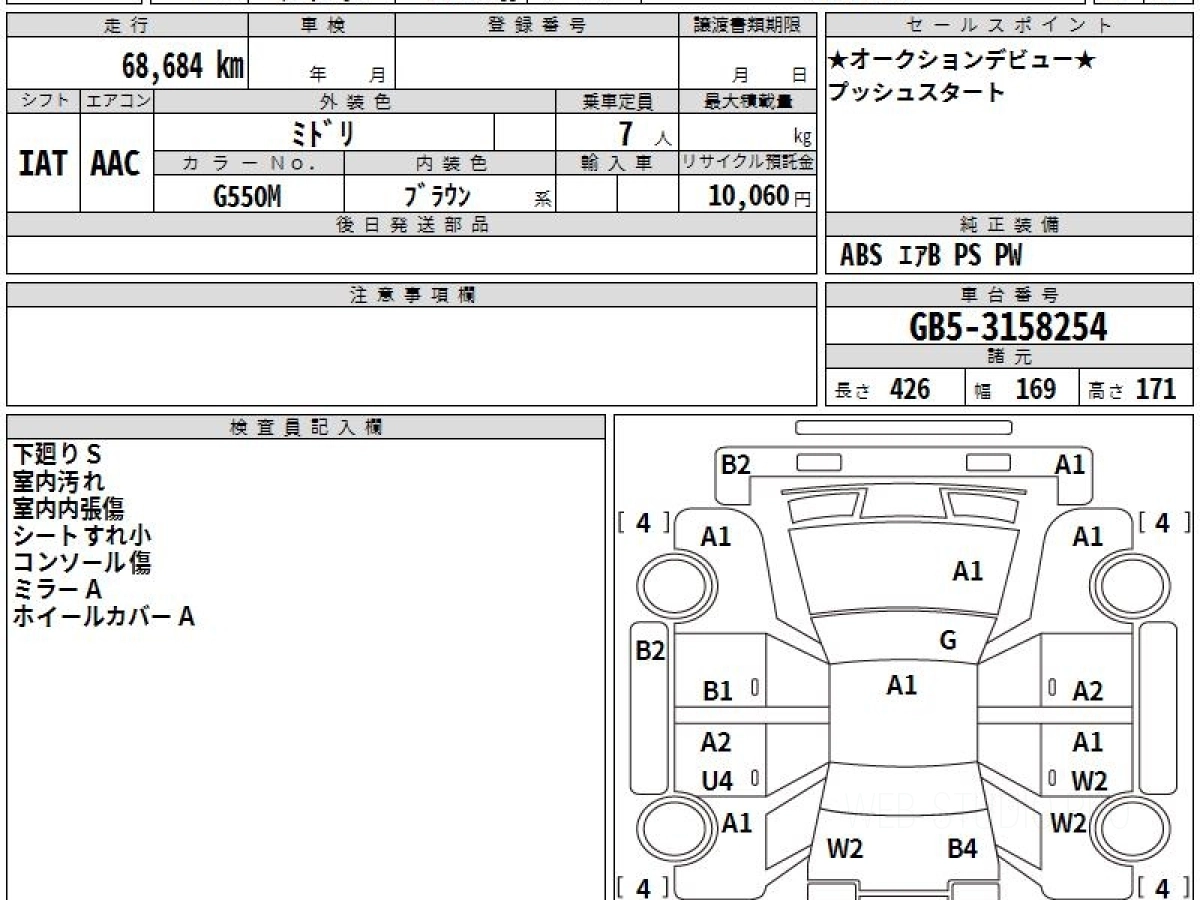Select the recycle deposit 10,060円
This screenshot has height=900, width=1200.
click(760, 196)
